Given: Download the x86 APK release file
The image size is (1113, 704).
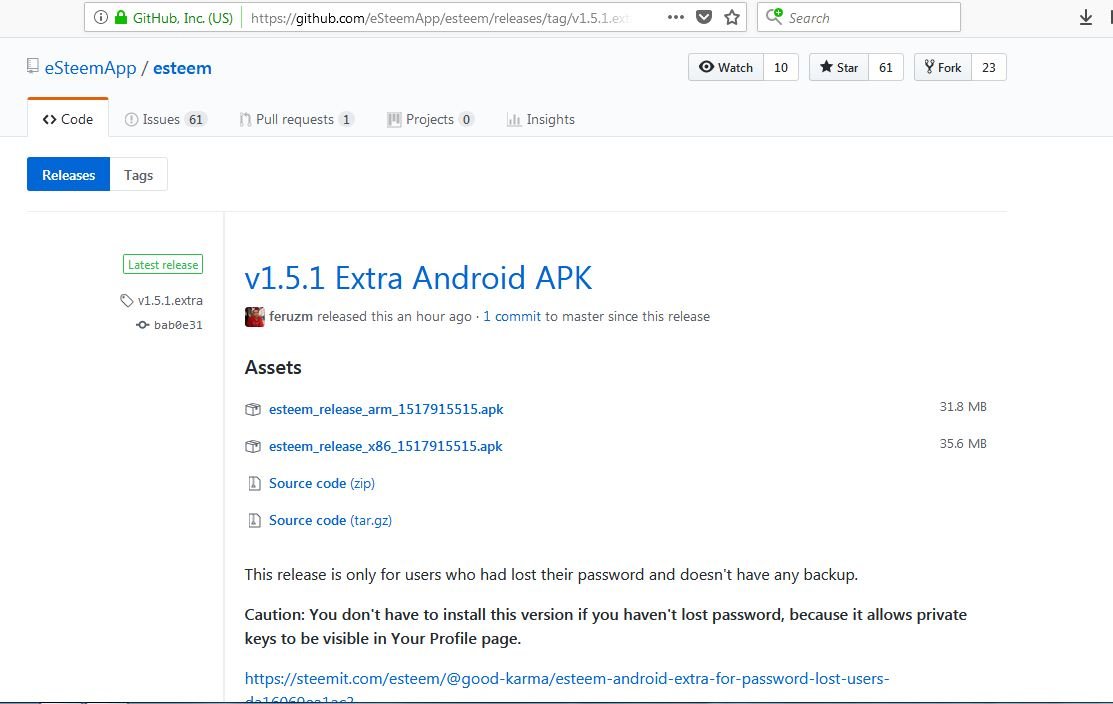Looking at the screenshot, I should click(385, 446).
